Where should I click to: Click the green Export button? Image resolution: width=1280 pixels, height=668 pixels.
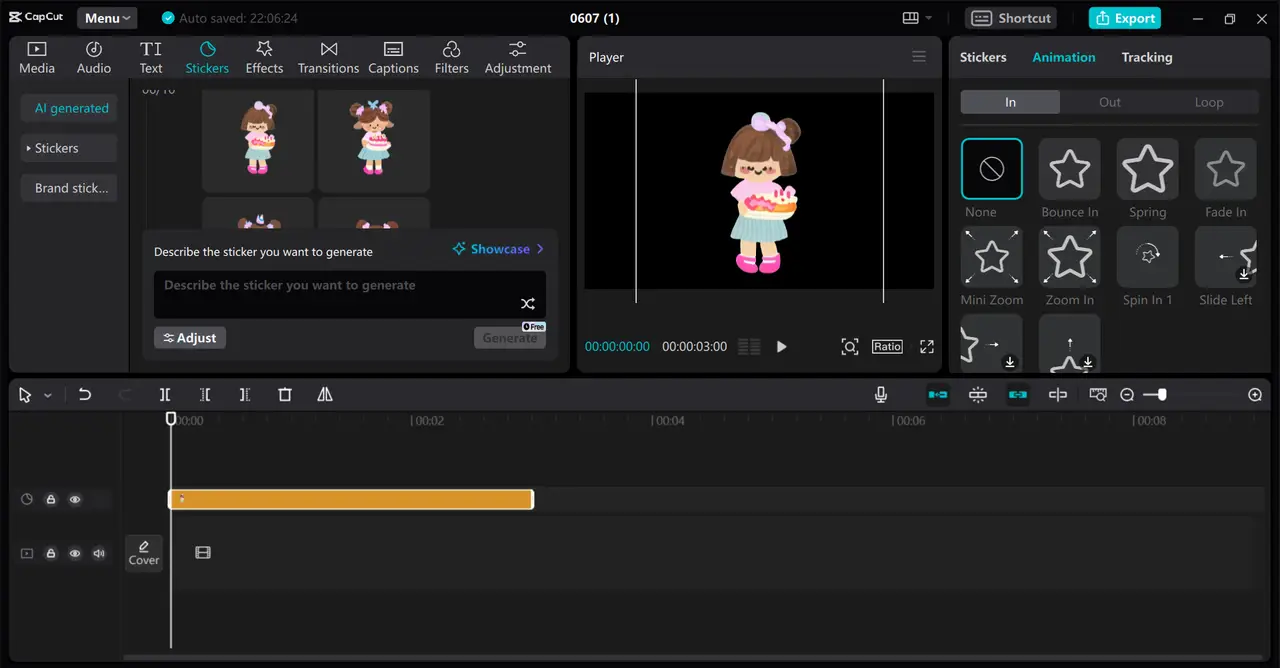tap(1124, 17)
